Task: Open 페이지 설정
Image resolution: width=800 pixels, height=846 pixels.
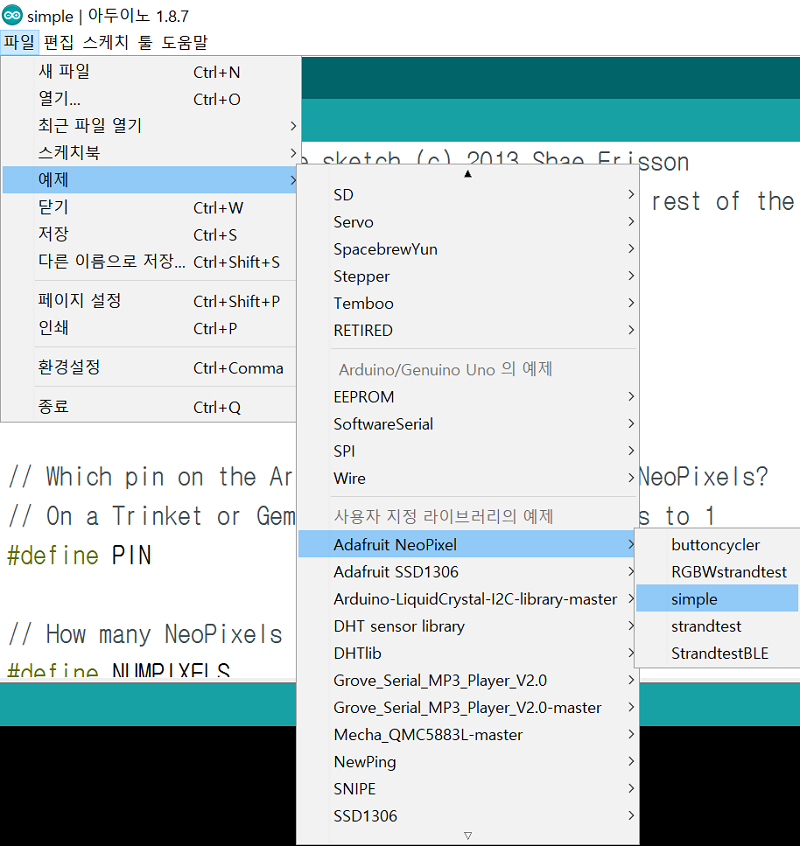Action: (x=149, y=301)
